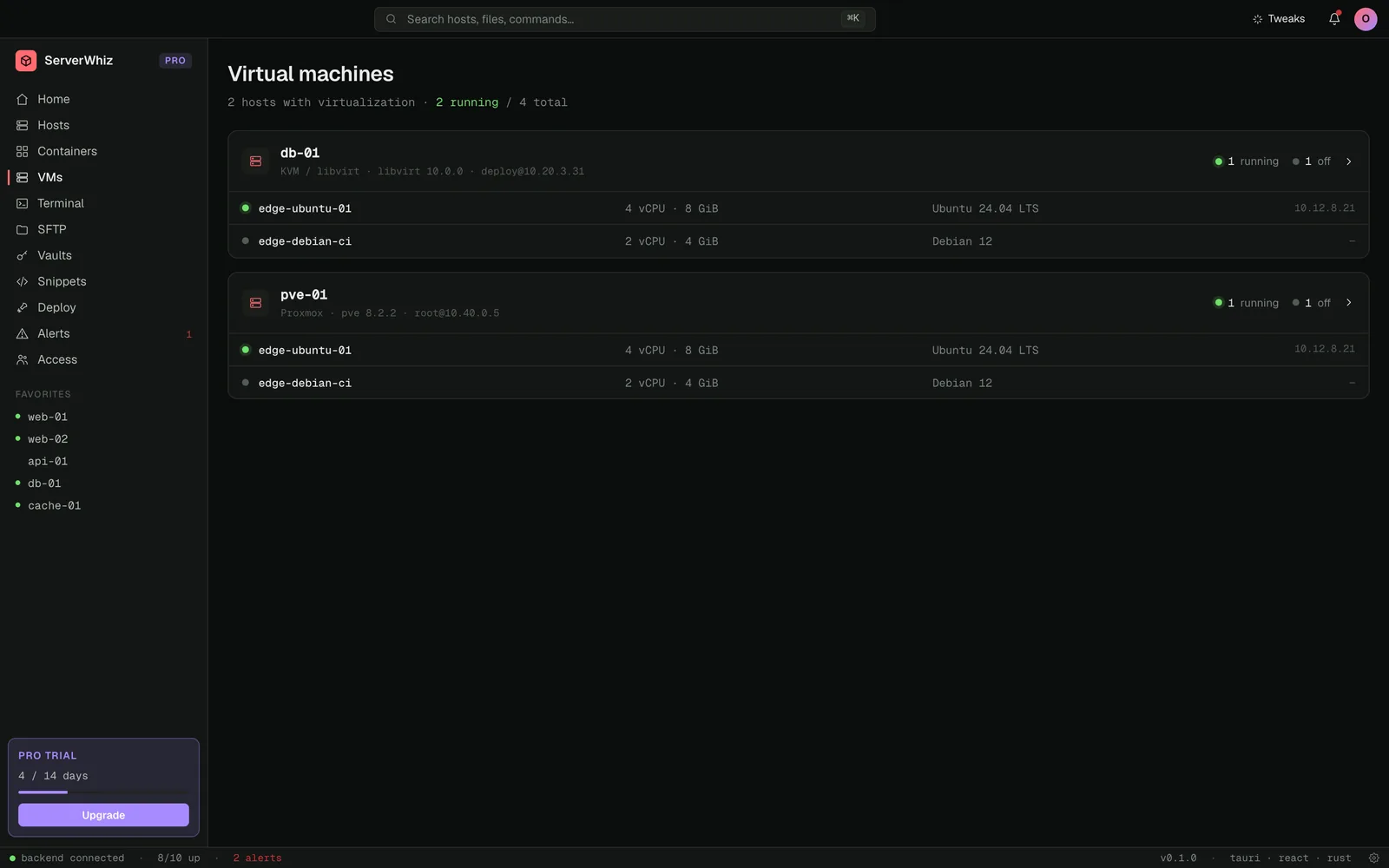The height and width of the screenshot is (868, 1389).
Task: Select edge-ubuntu-01 under db-01
Action: [x=799, y=208]
